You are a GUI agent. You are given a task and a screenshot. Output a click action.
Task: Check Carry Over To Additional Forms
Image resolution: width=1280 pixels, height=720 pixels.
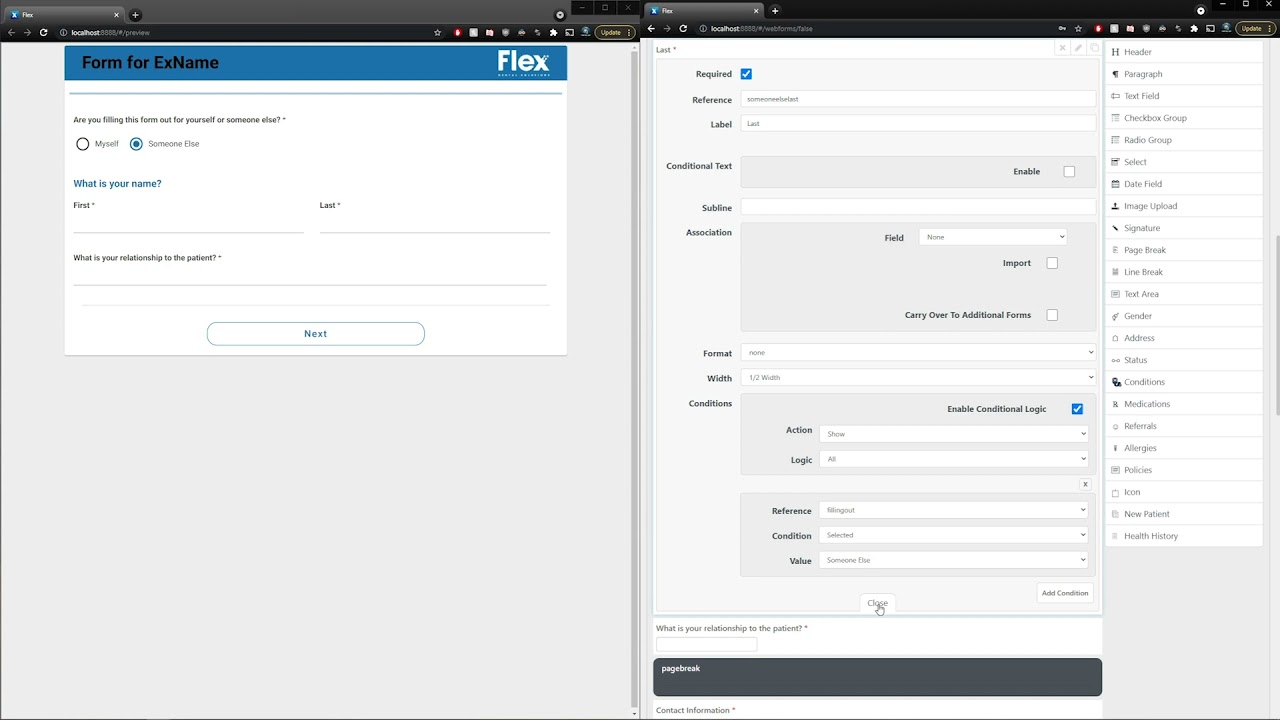point(1052,315)
